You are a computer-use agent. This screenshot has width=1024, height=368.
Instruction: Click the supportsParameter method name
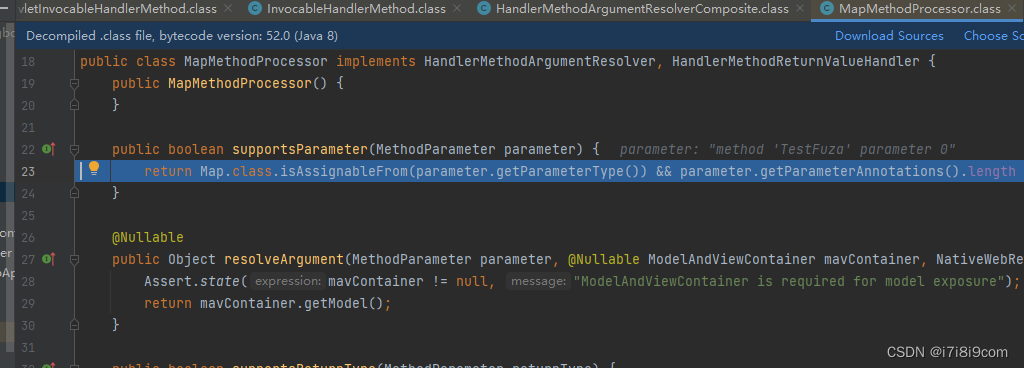300,149
